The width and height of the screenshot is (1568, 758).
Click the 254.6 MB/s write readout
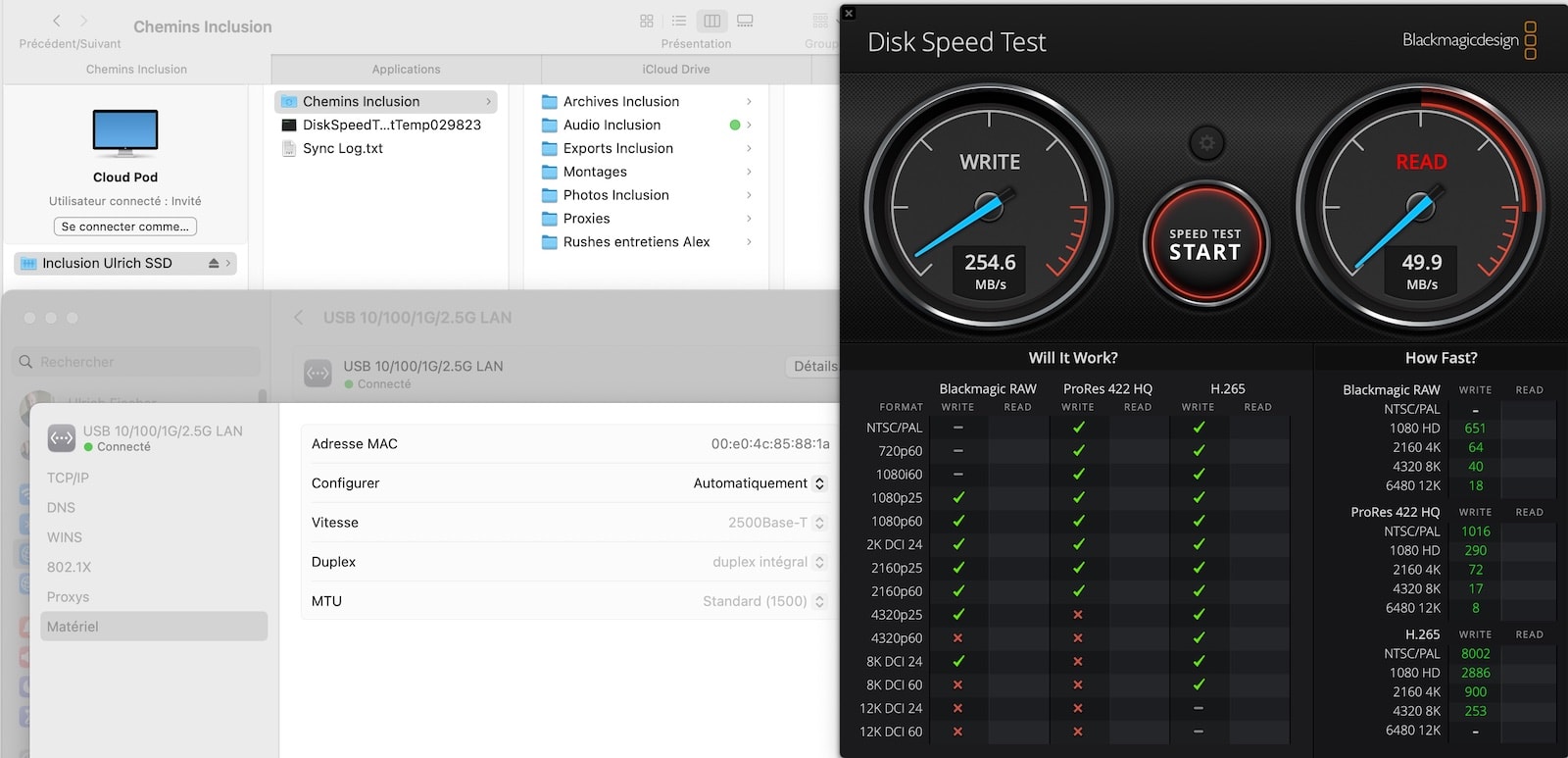pyautogui.click(x=990, y=272)
